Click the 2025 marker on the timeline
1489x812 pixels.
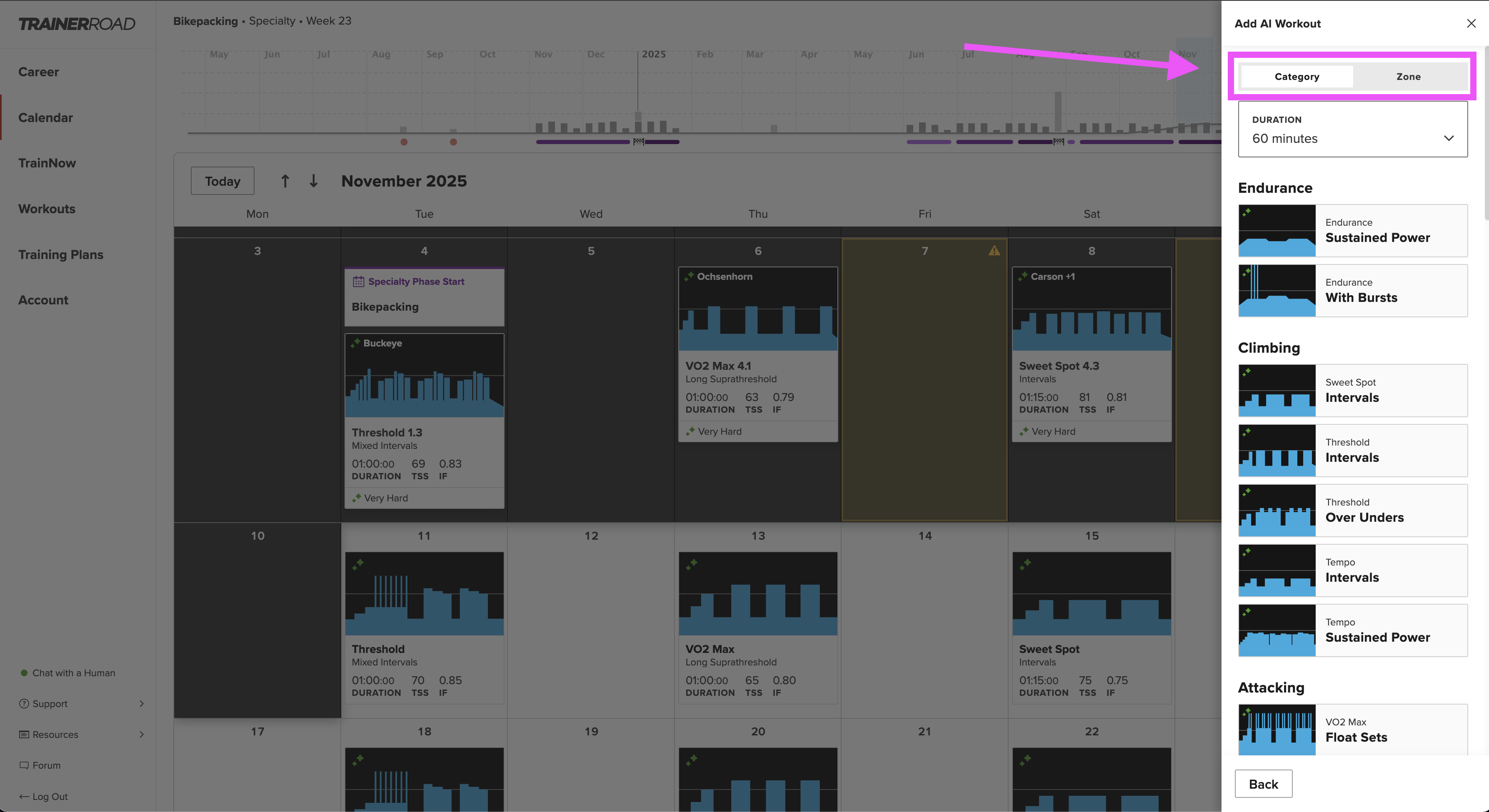coord(654,54)
